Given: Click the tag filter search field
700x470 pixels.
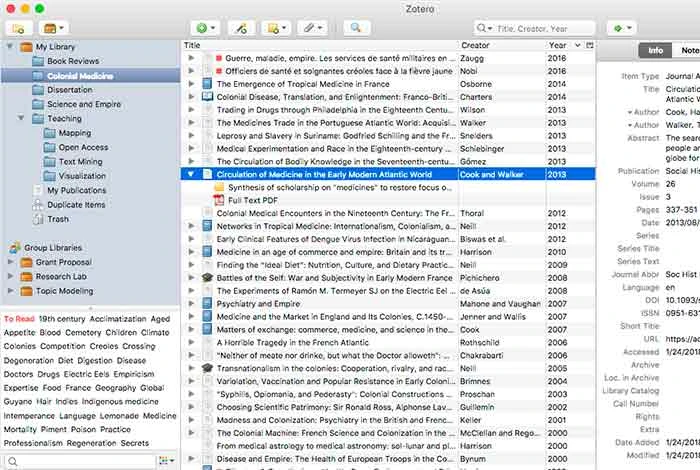Looking at the screenshot, I should [x=80, y=461].
